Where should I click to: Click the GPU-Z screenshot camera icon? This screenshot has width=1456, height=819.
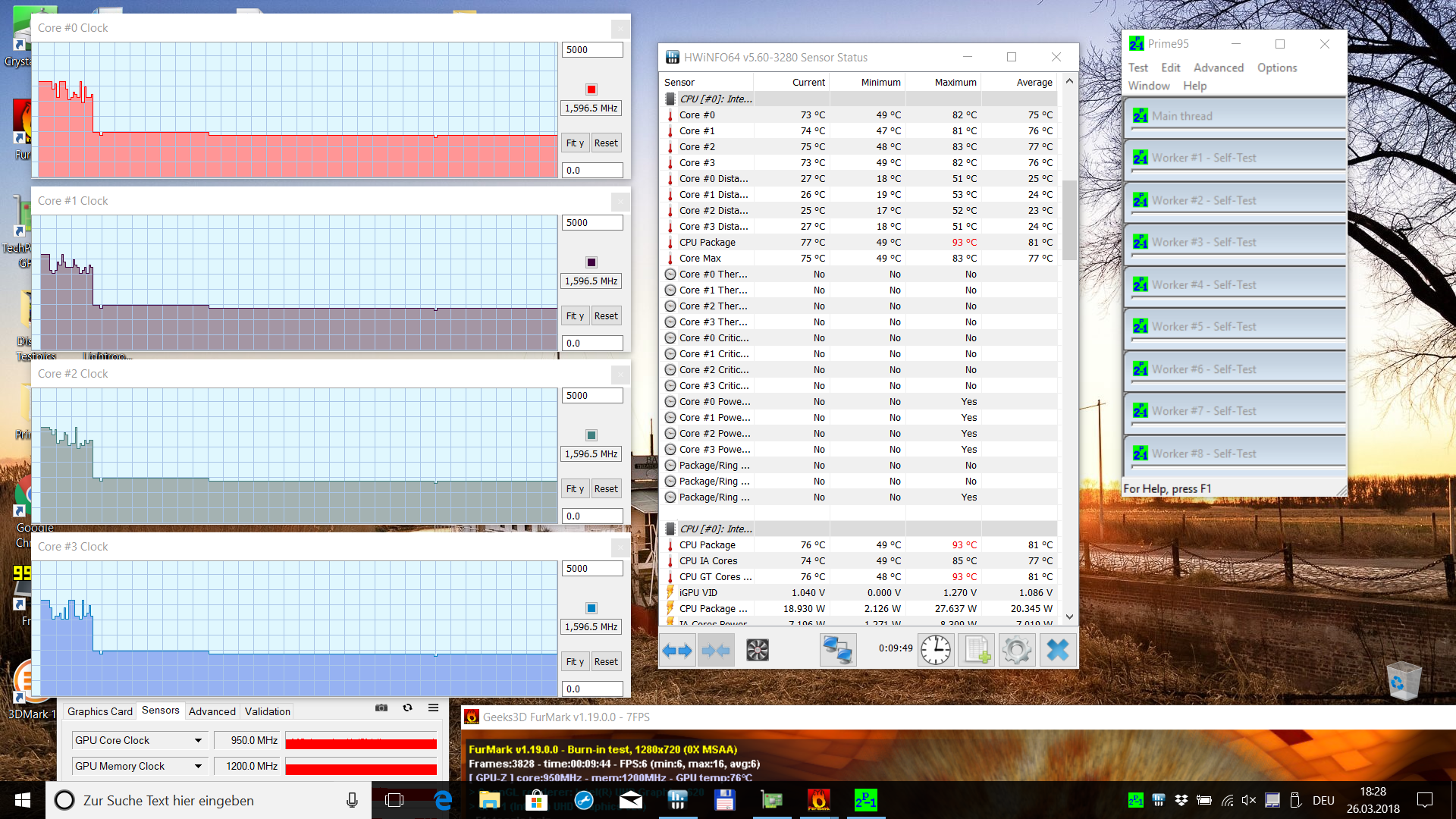(381, 708)
